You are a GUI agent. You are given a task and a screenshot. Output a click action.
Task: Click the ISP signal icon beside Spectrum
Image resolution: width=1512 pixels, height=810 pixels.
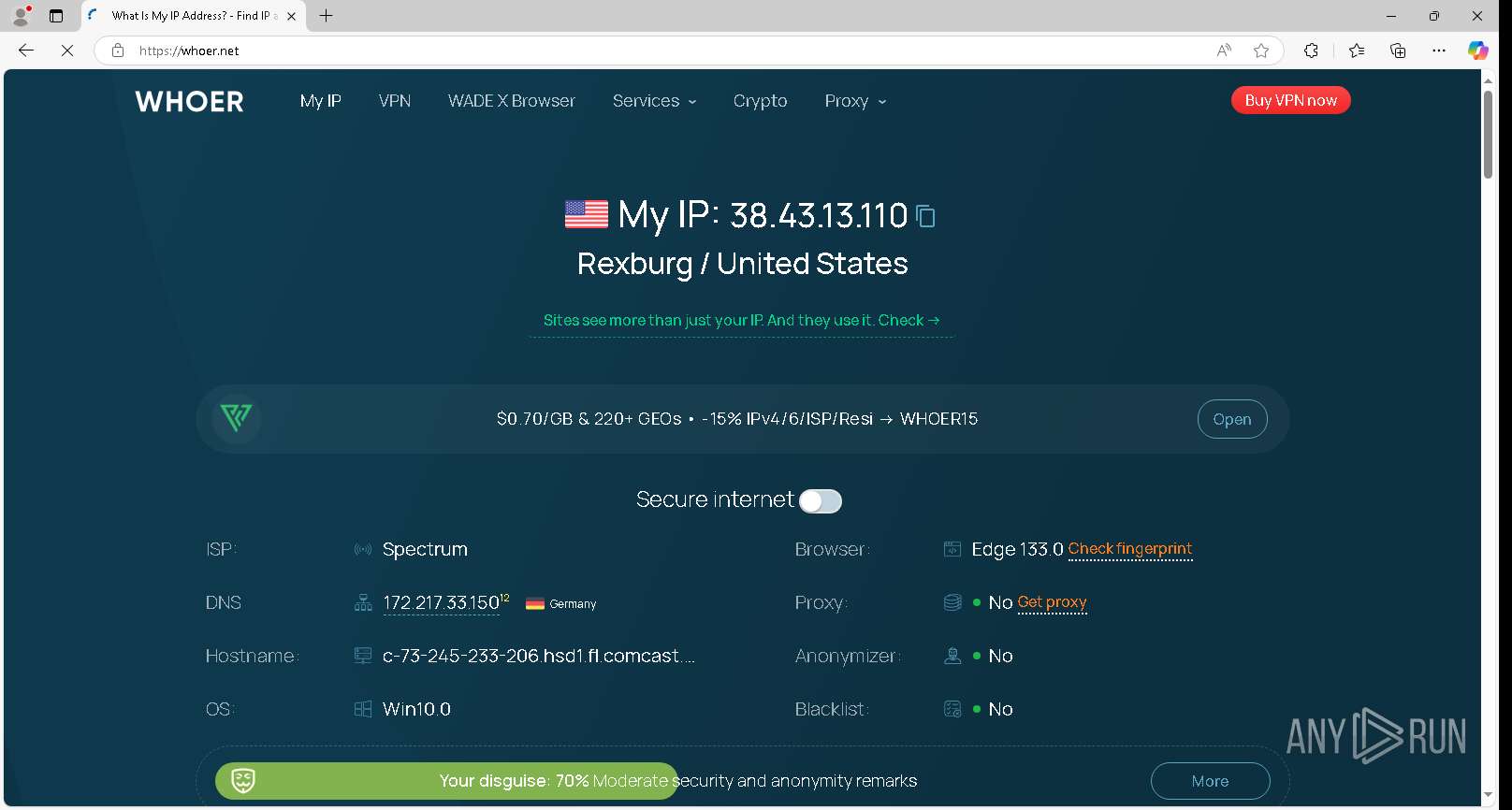[363, 549]
